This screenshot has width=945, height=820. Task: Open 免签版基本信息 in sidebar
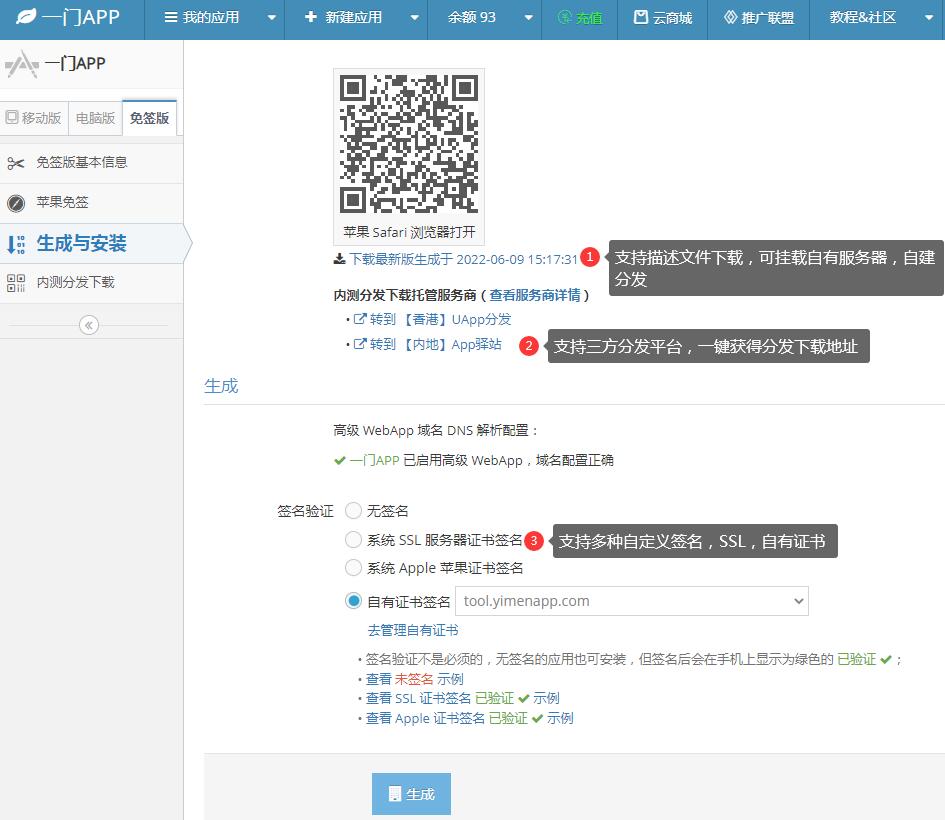click(x=92, y=163)
